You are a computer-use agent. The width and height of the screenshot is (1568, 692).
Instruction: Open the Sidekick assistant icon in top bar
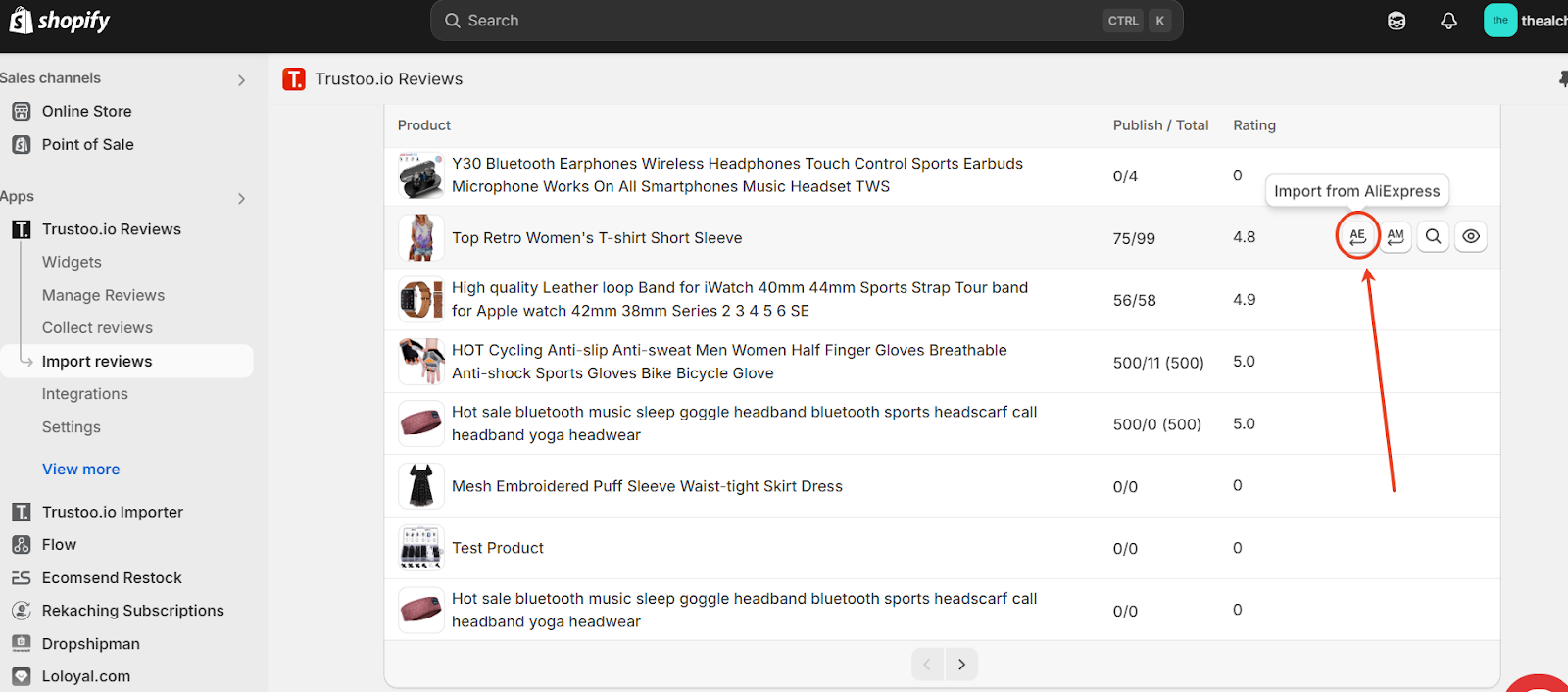(x=1396, y=21)
